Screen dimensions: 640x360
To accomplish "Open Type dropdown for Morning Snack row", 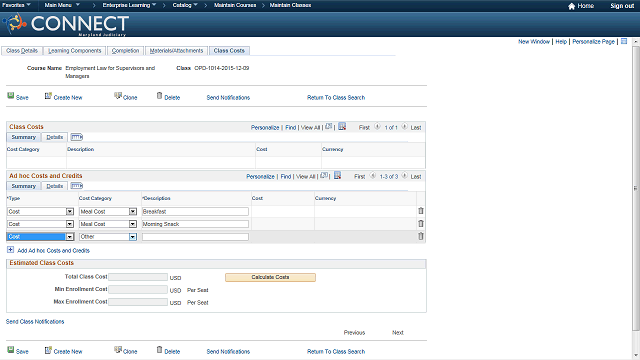I will [70, 224].
